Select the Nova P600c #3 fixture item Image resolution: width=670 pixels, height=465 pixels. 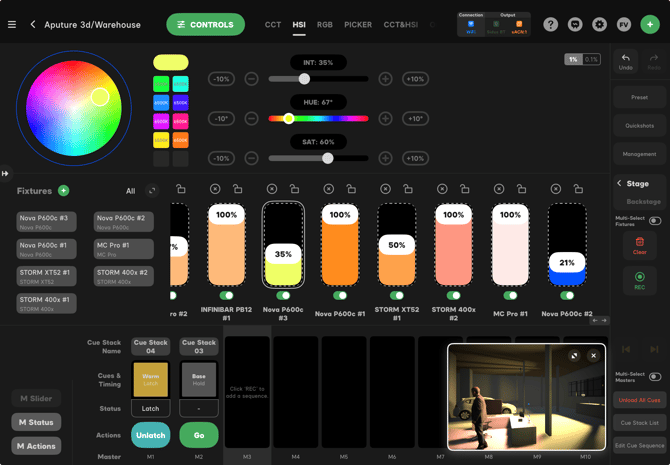coord(47,222)
